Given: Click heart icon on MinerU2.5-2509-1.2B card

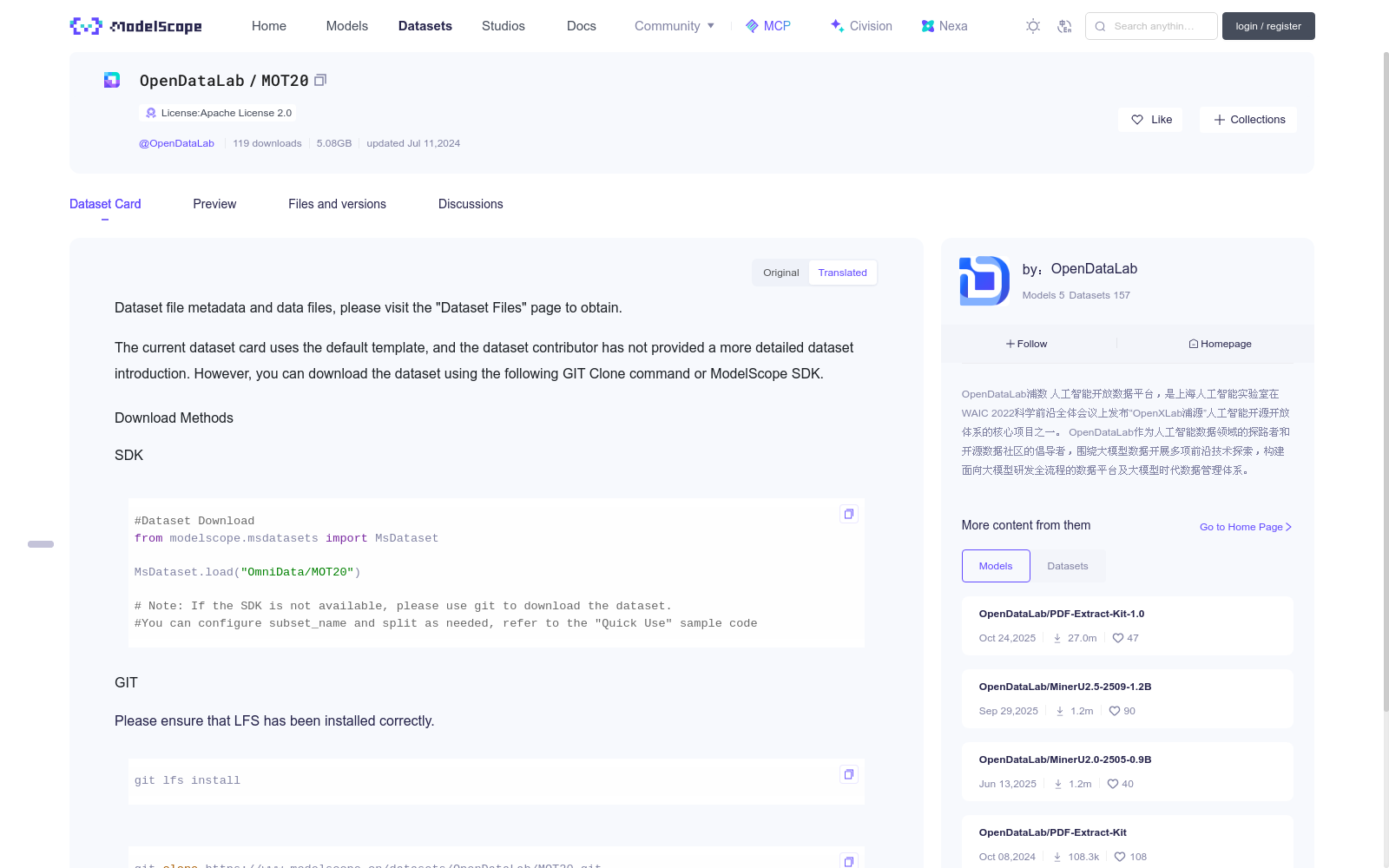Looking at the screenshot, I should click(1115, 711).
